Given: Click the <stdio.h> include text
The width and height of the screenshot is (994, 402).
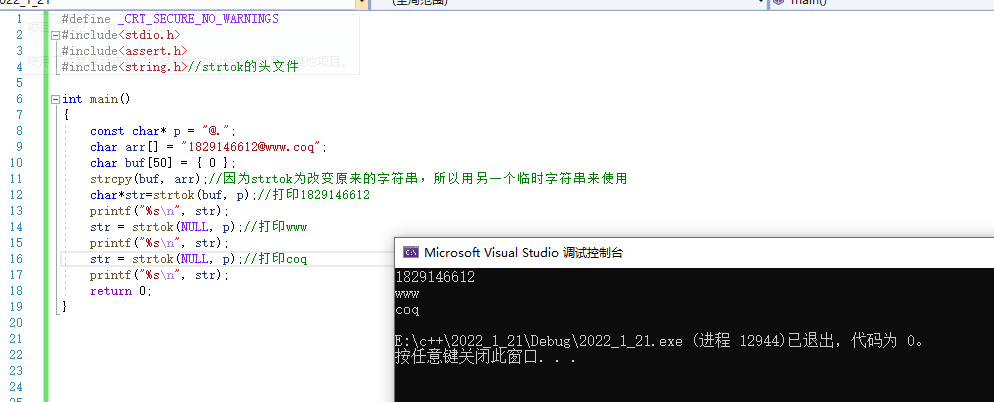Looking at the screenshot, I should [150, 35].
